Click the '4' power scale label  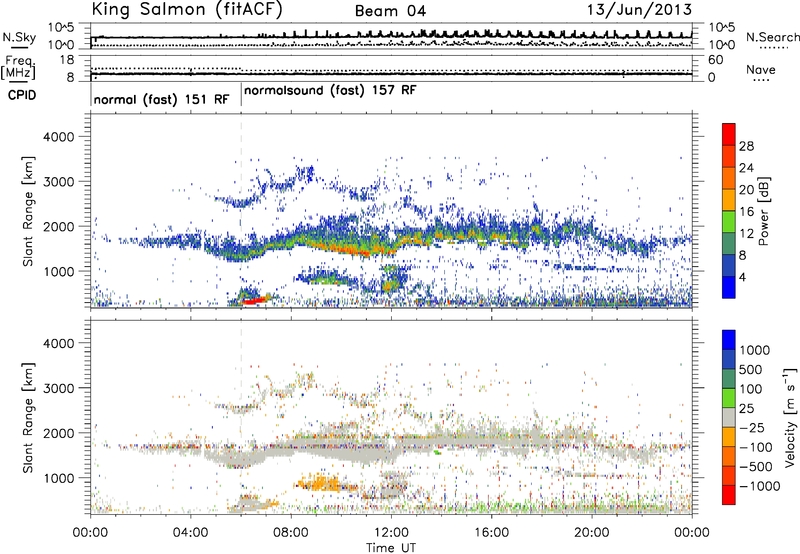tap(742, 278)
